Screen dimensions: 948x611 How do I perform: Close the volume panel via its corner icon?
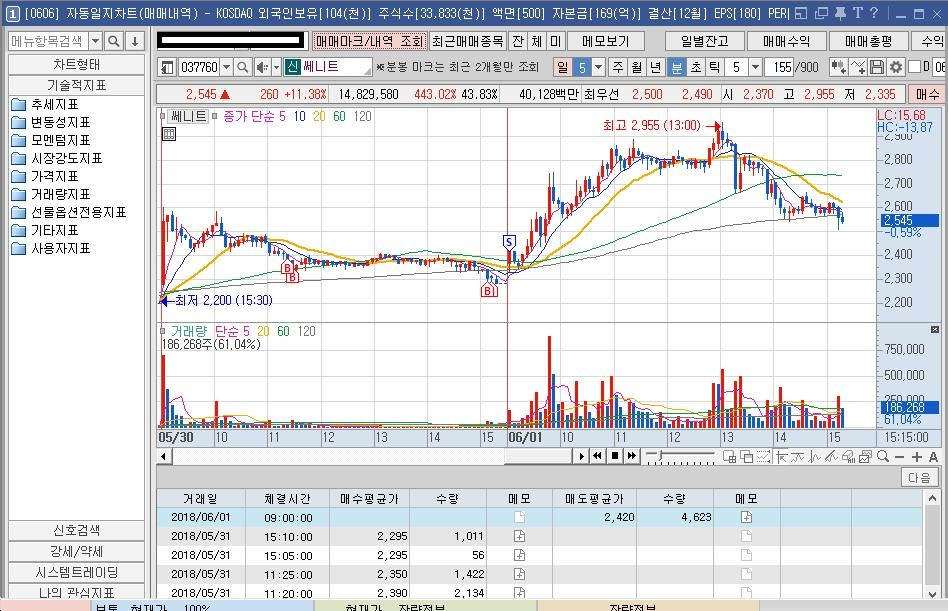[x=935, y=330]
